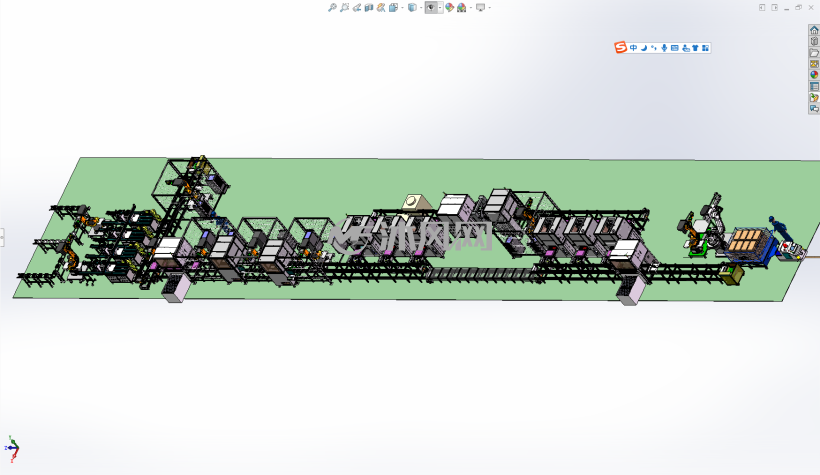Open the View Orientation dropdown arrow
This screenshot has height=475, width=820.
402,7
